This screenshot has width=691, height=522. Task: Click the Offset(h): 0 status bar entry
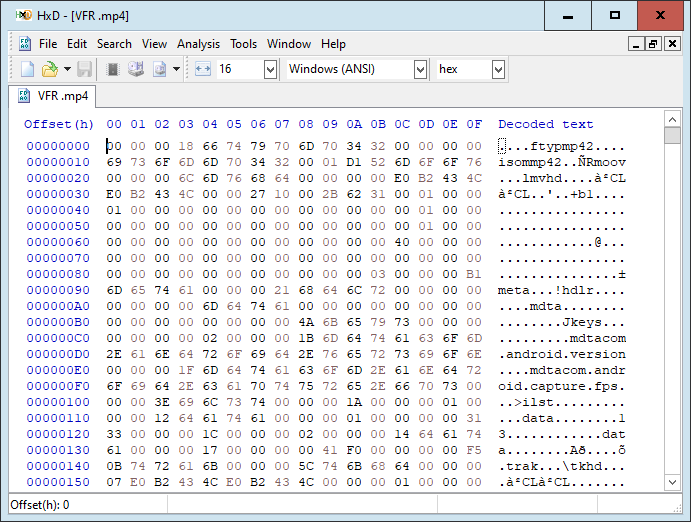click(40, 505)
